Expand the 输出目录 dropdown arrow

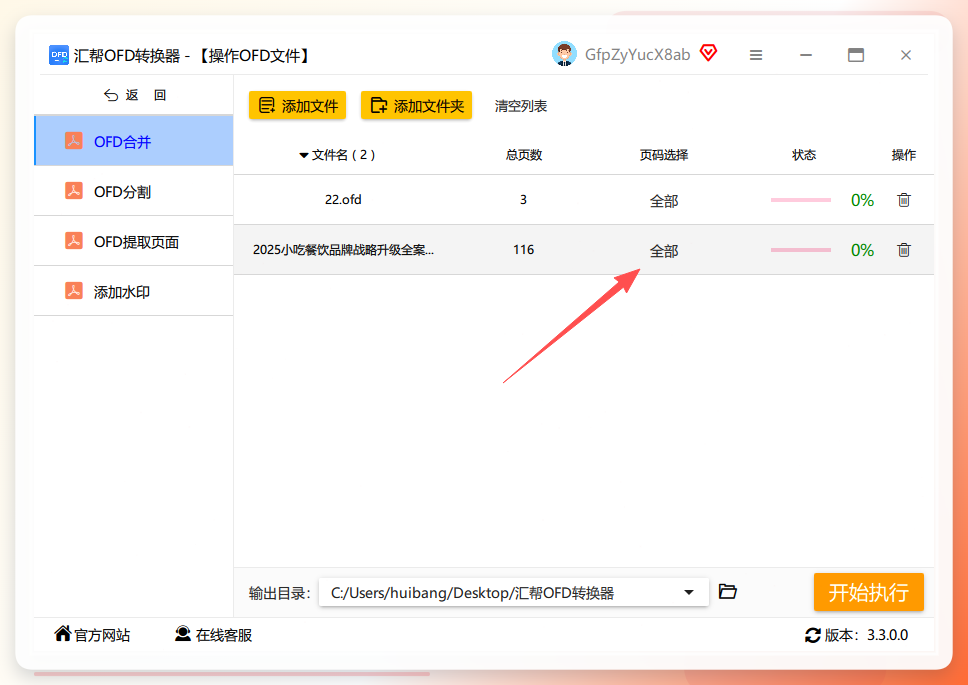click(x=689, y=592)
